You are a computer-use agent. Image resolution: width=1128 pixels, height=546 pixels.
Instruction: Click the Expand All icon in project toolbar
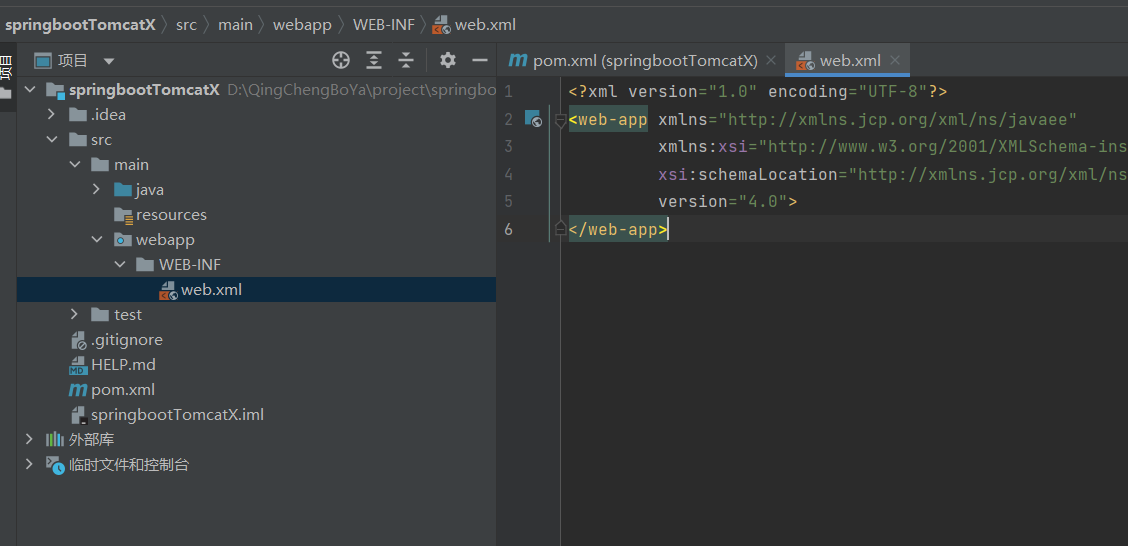[x=373, y=60]
